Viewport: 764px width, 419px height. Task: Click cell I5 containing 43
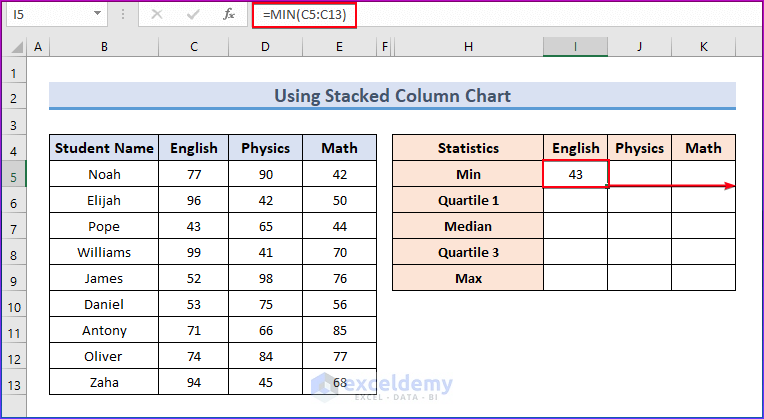(x=575, y=174)
